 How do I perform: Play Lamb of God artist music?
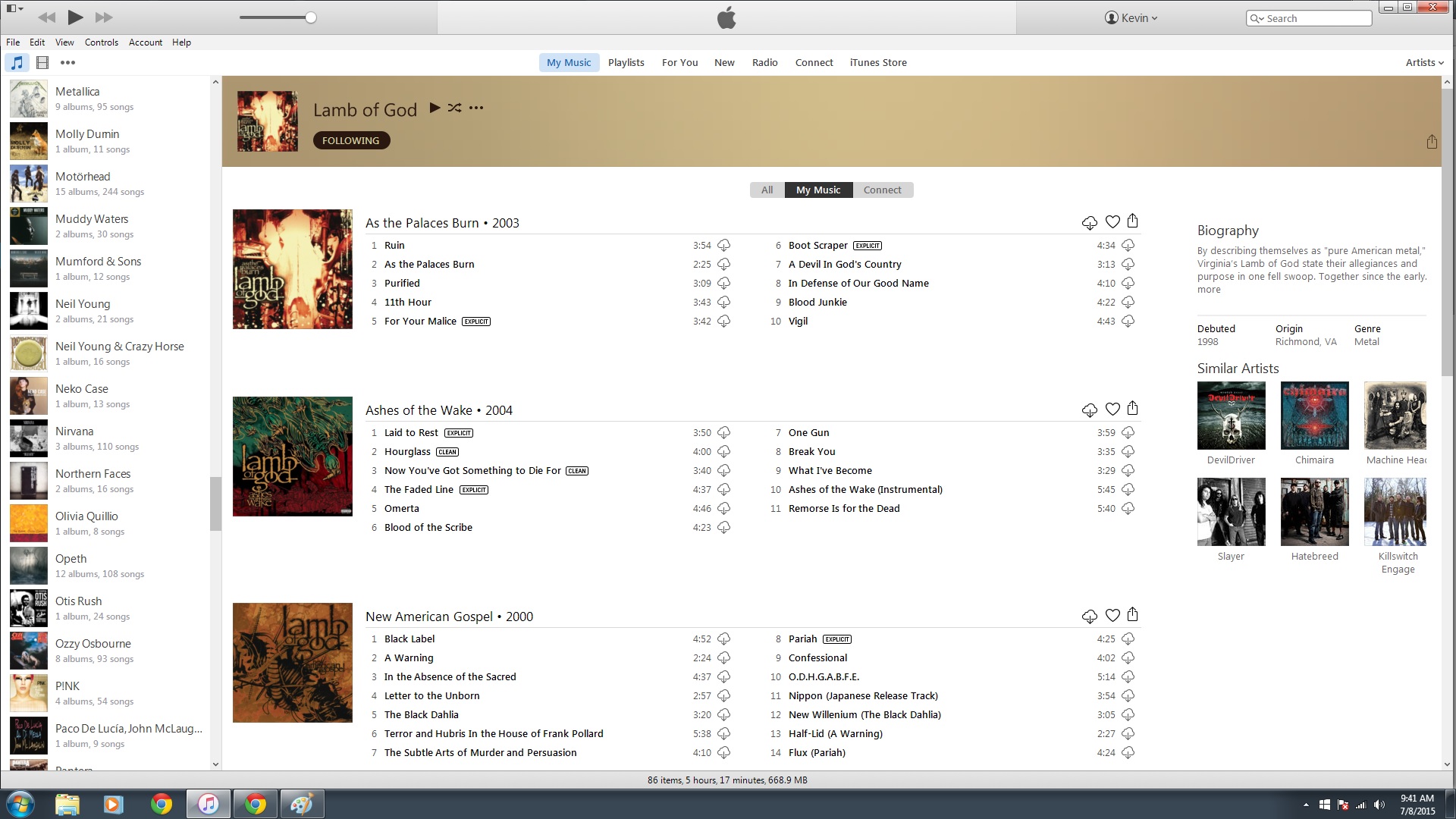[x=435, y=108]
